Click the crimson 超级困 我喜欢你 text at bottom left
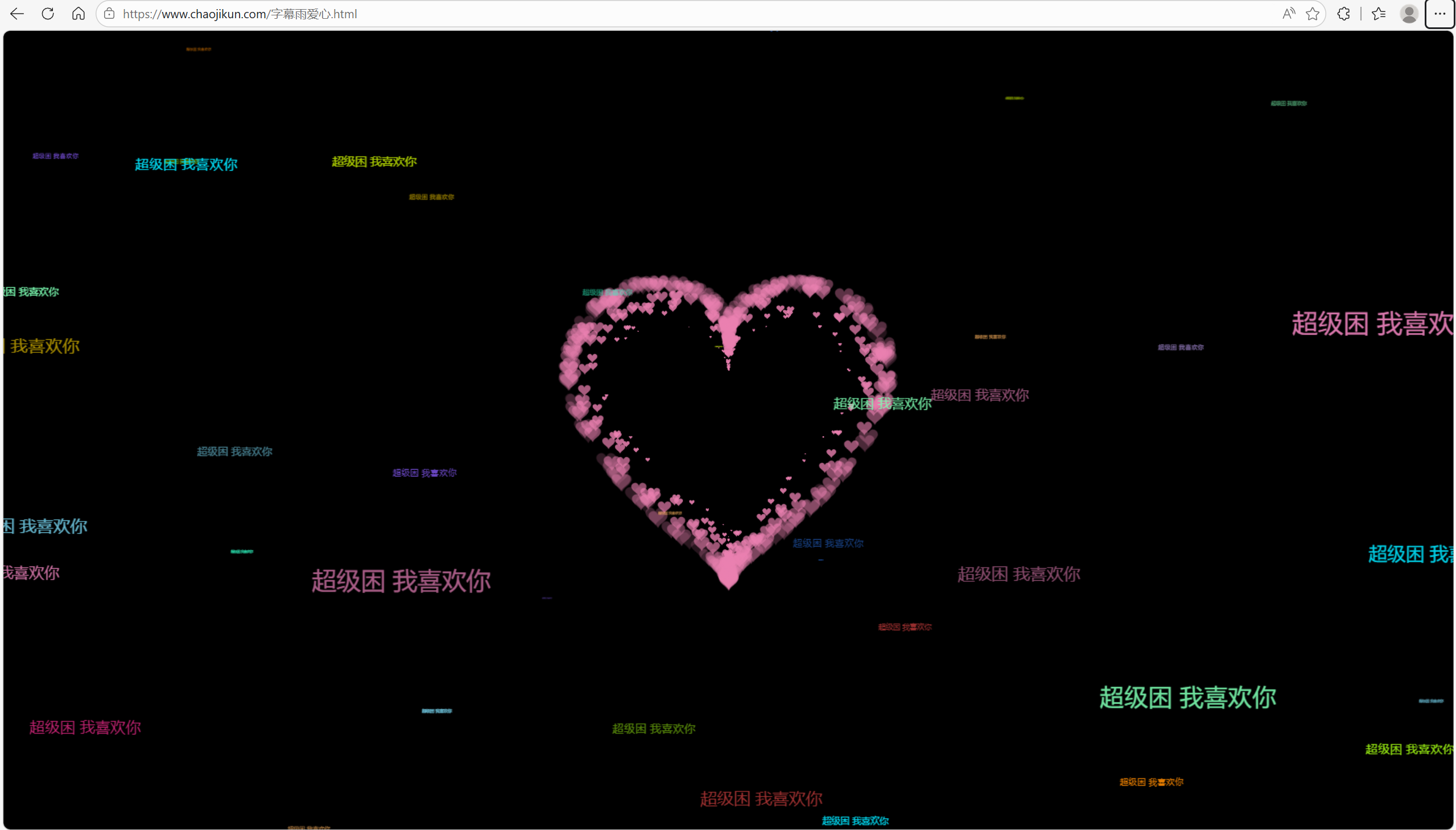The image size is (1456, 830). pyautogui.click(x=85, y=728)
